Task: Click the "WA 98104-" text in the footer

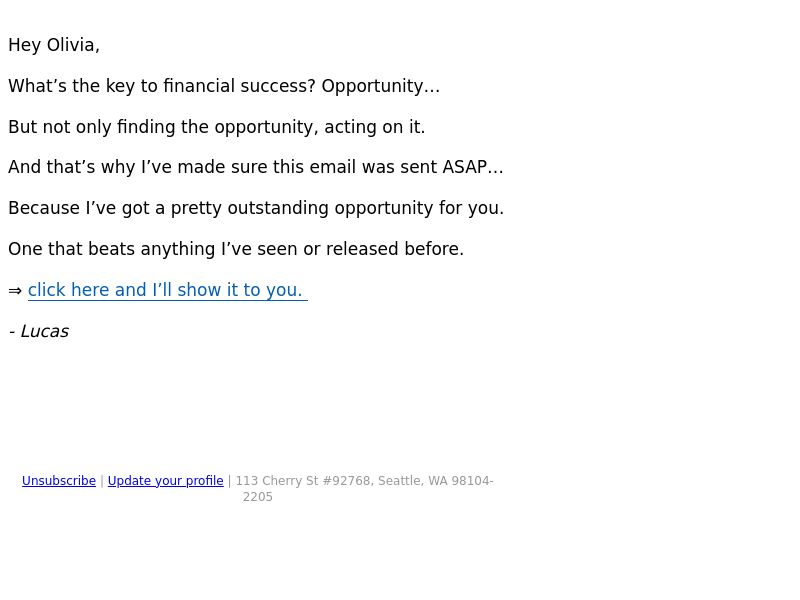Action: pyautogui.click(x=461, y=481)
